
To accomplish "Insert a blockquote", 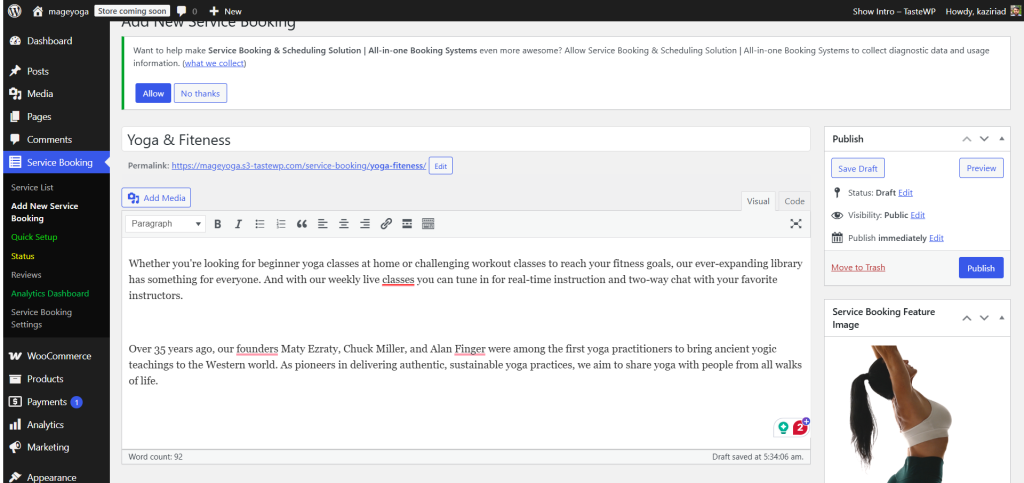I will tap(302, 224).
